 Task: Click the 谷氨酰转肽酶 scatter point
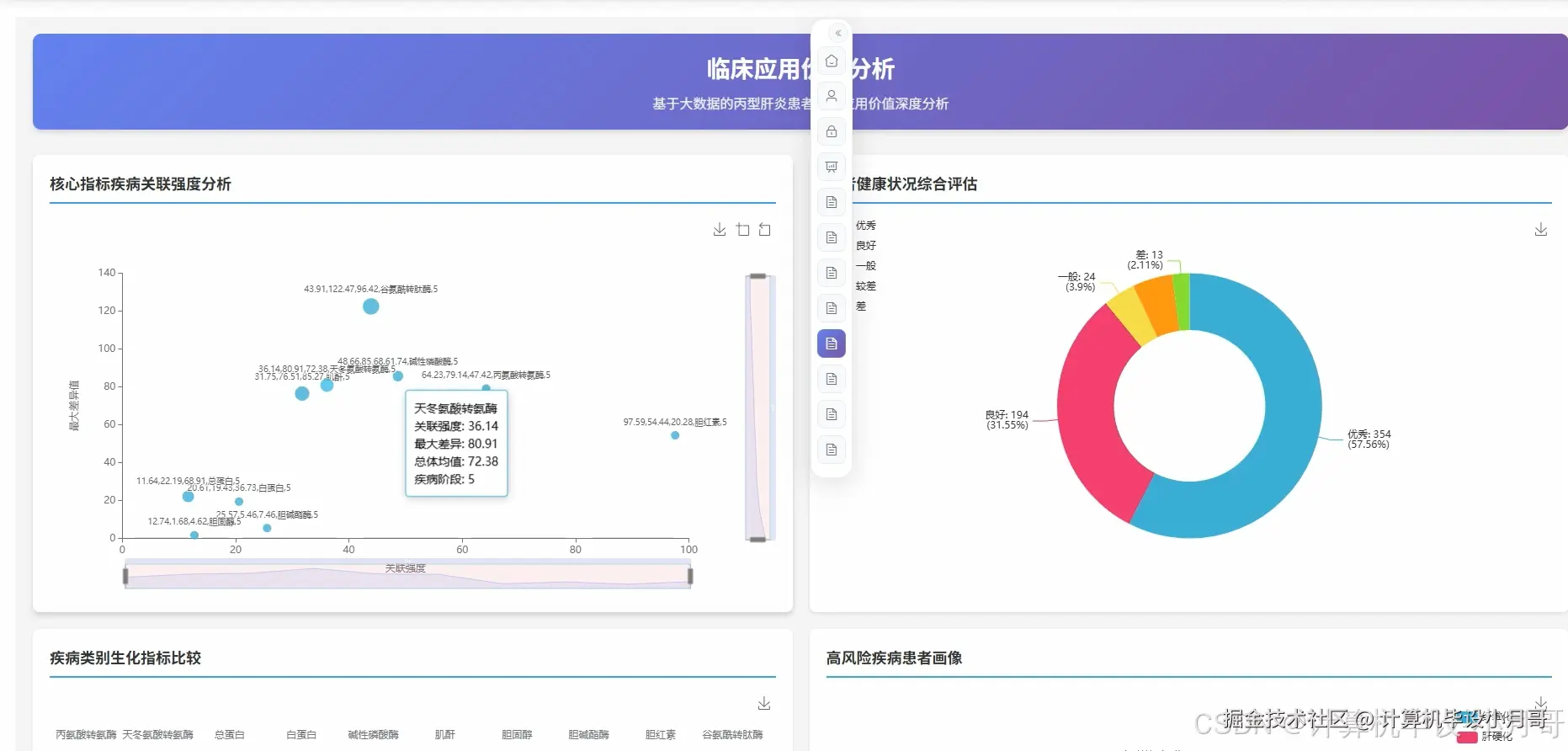(370, 306)
